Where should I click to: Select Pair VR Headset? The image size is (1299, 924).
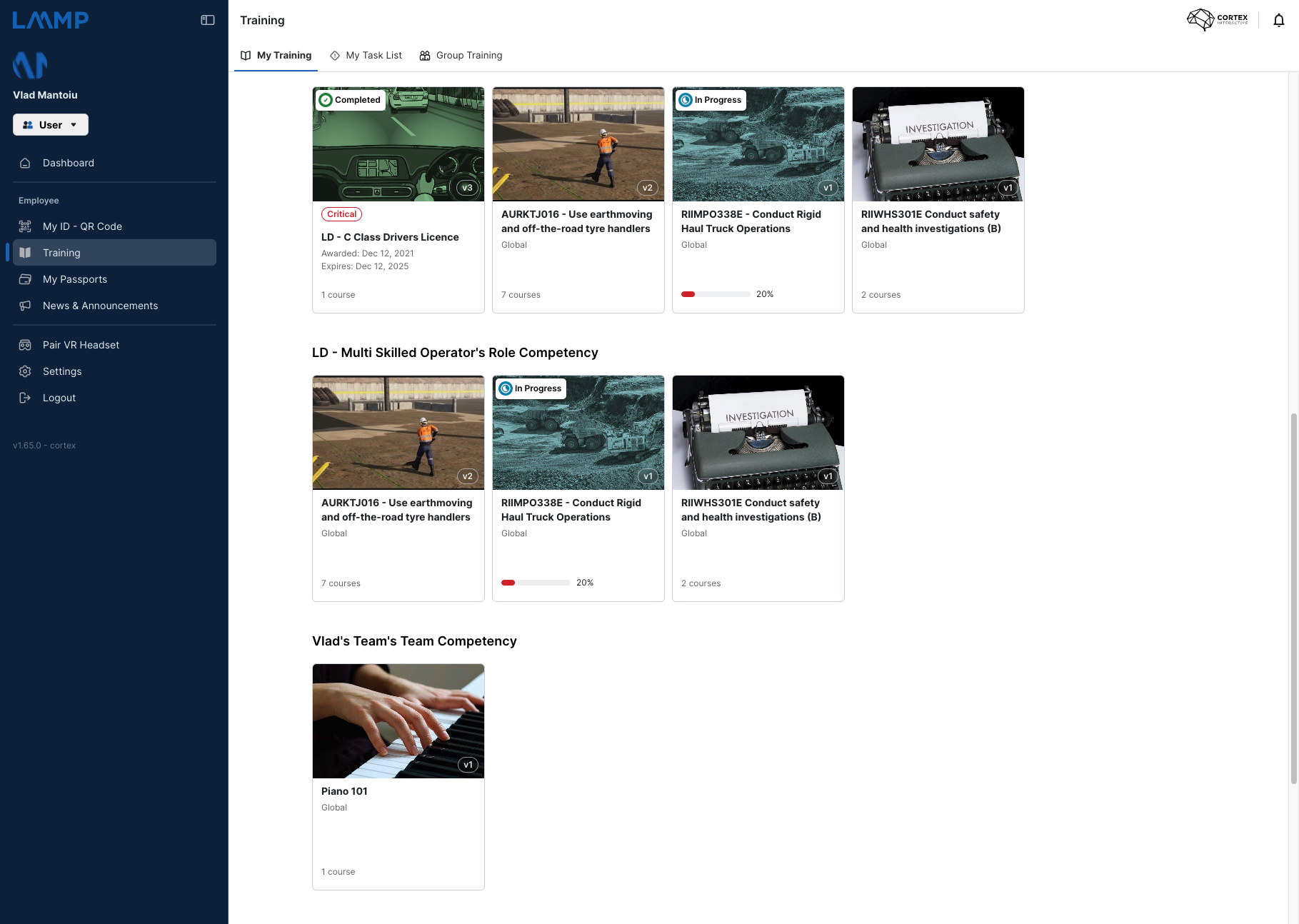click(x=114, y=345)
